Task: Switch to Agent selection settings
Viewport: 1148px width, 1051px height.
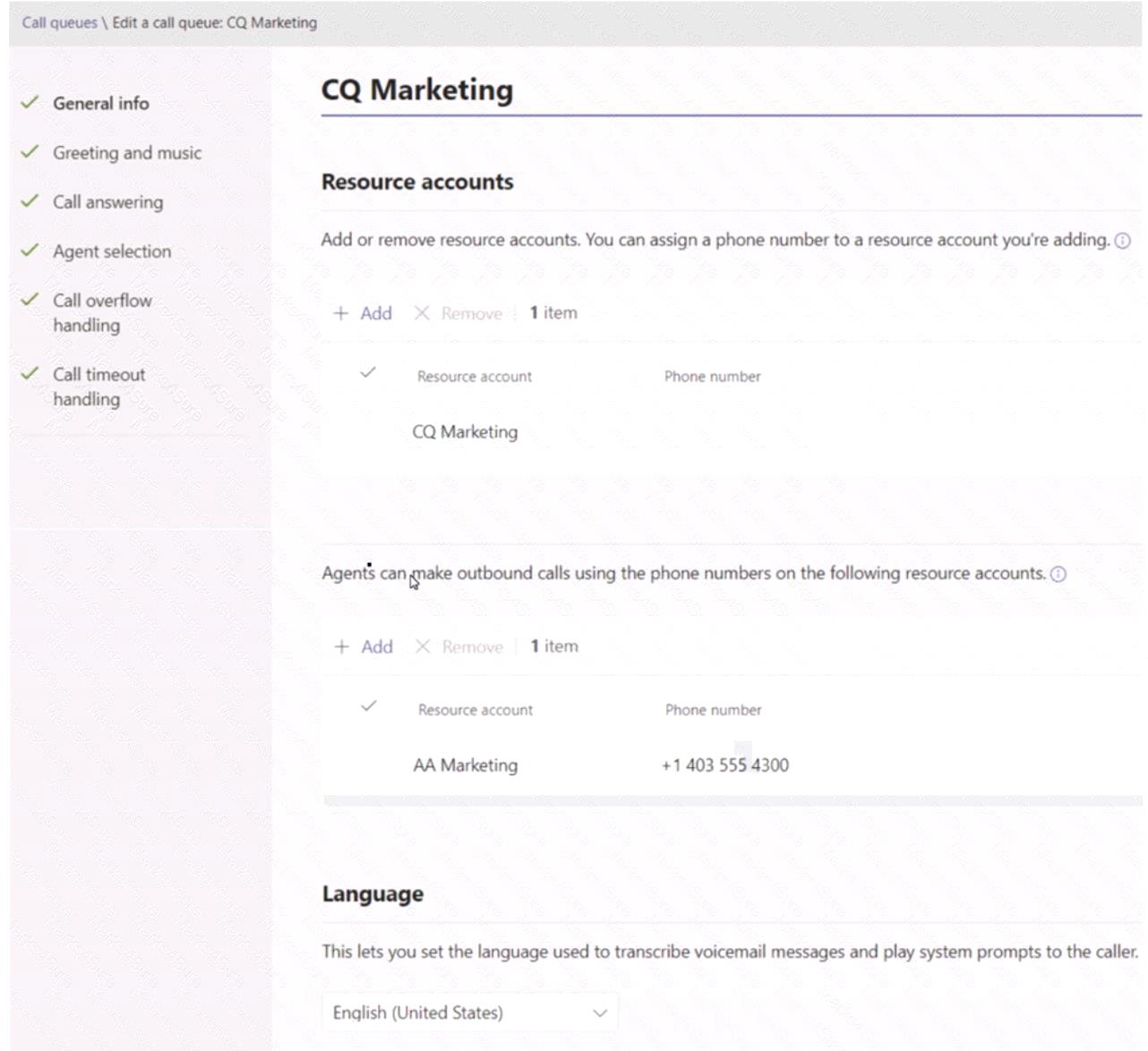Action: [111, 252]
